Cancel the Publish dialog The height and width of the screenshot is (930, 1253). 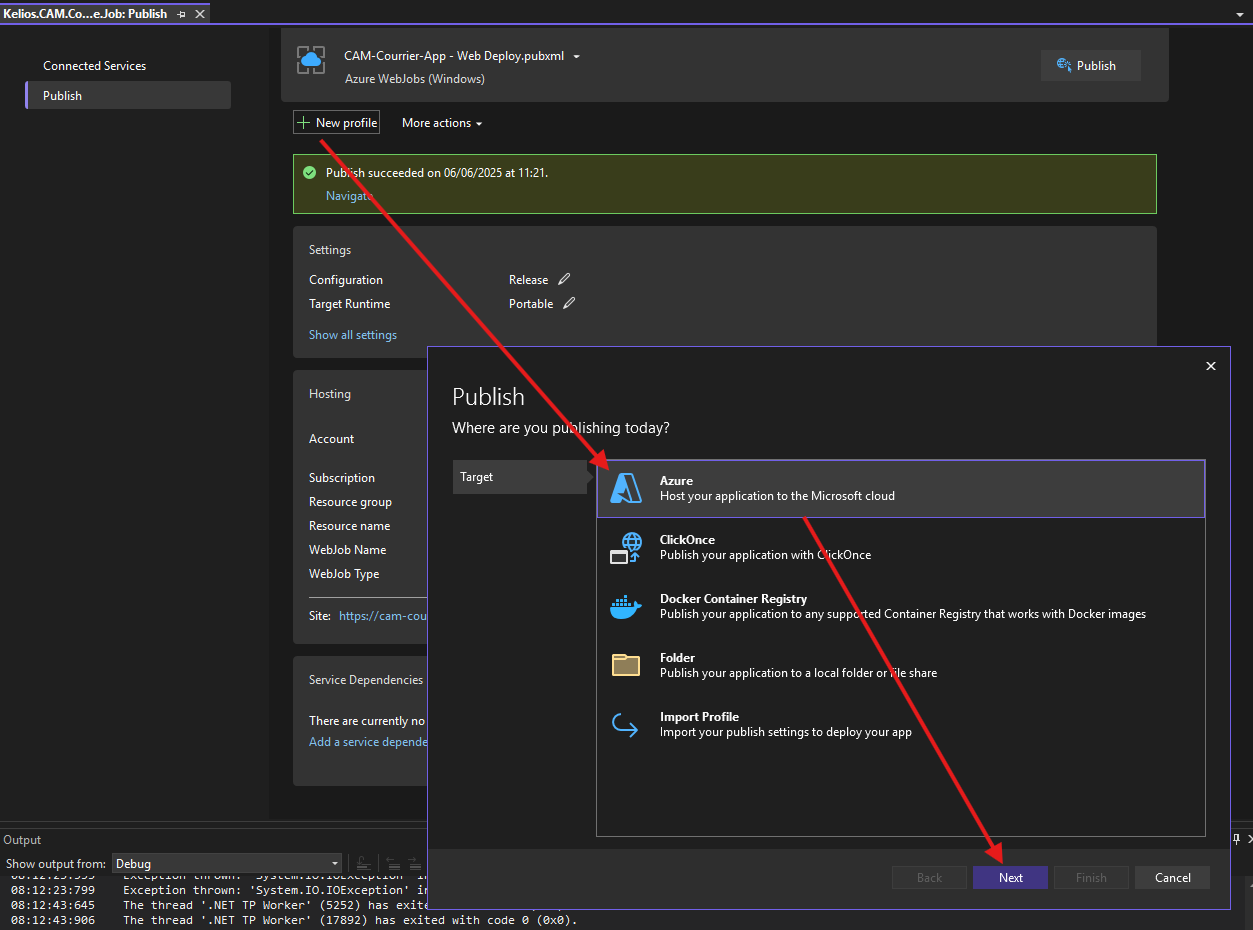1172,878
